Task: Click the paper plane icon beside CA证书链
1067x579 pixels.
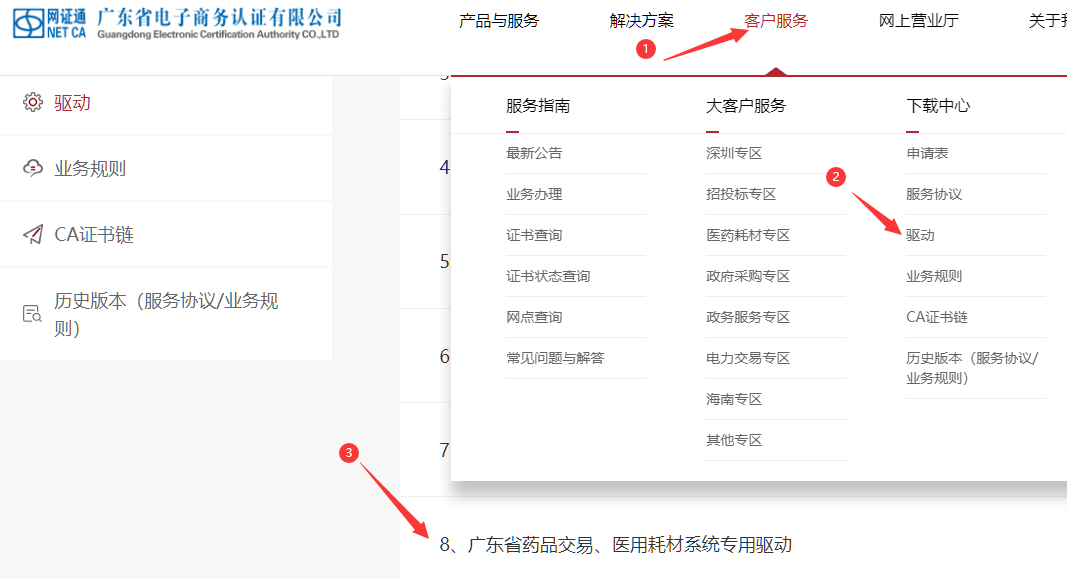Action: [33, 234]
